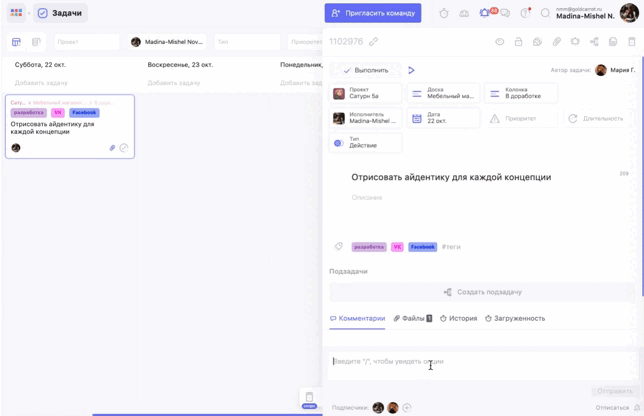Switch to the История tab

click(458, 318)
